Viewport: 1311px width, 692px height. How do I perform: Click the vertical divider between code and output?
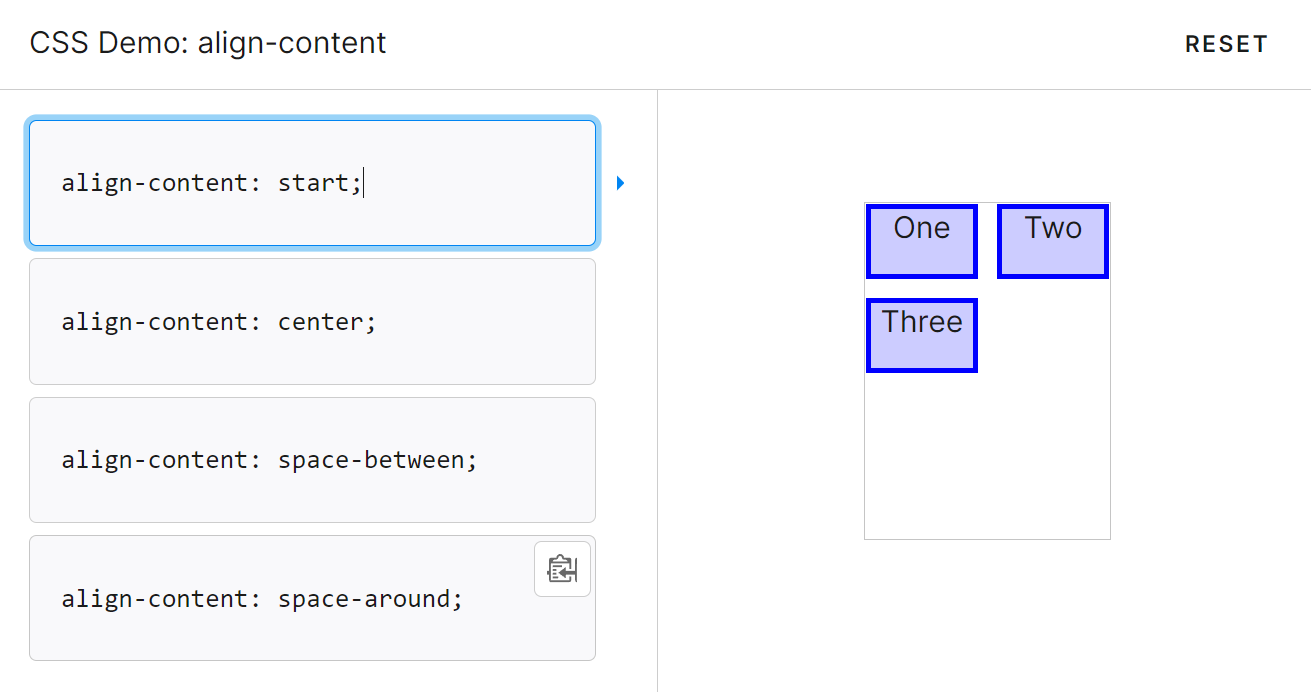pos(657,390)
